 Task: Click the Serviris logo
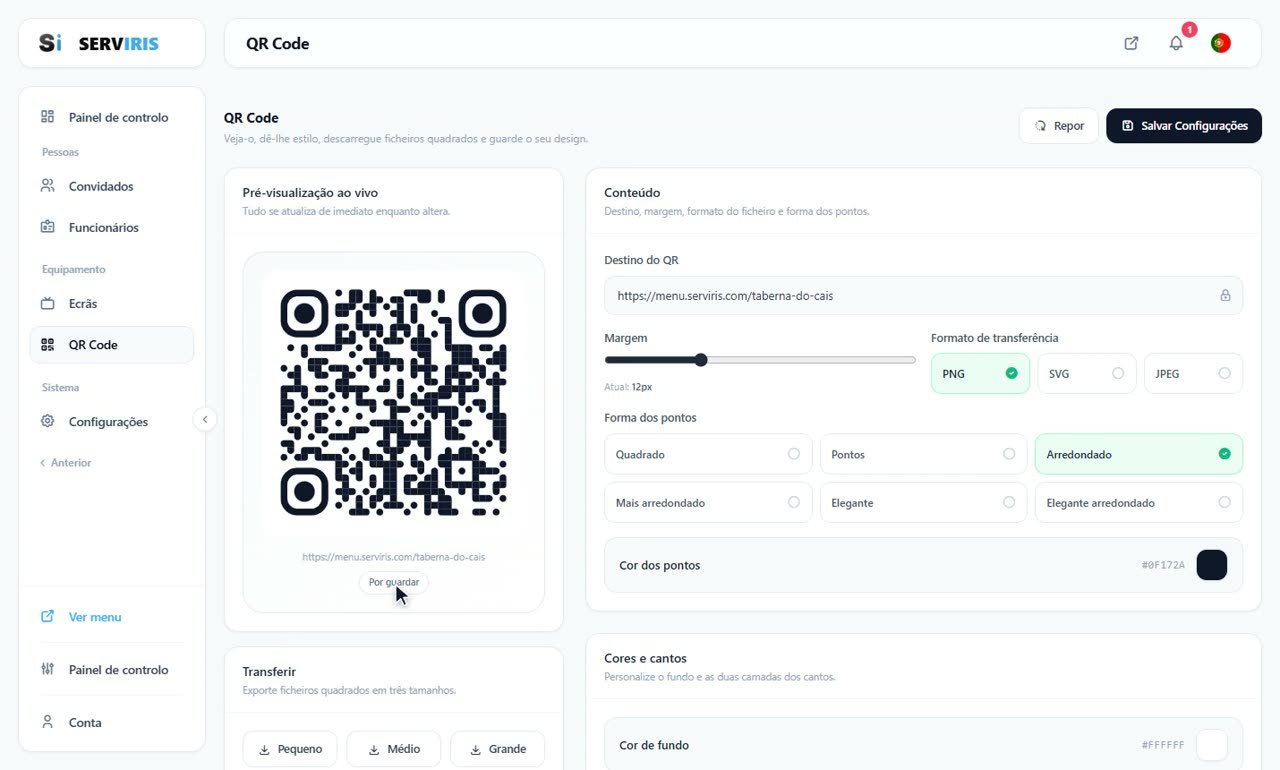pyautogui.click(x=99, y=43)
